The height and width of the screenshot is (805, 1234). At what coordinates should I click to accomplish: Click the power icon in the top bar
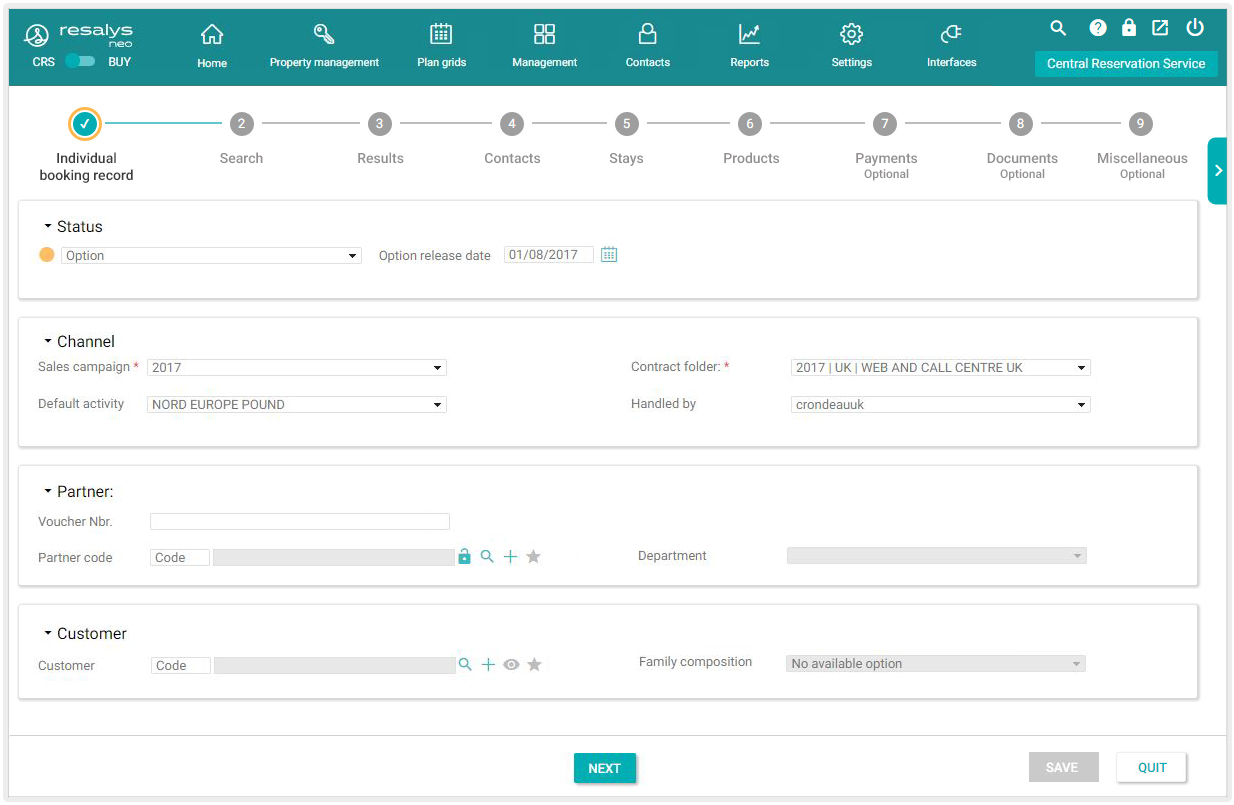click(x=1194, y=28)
